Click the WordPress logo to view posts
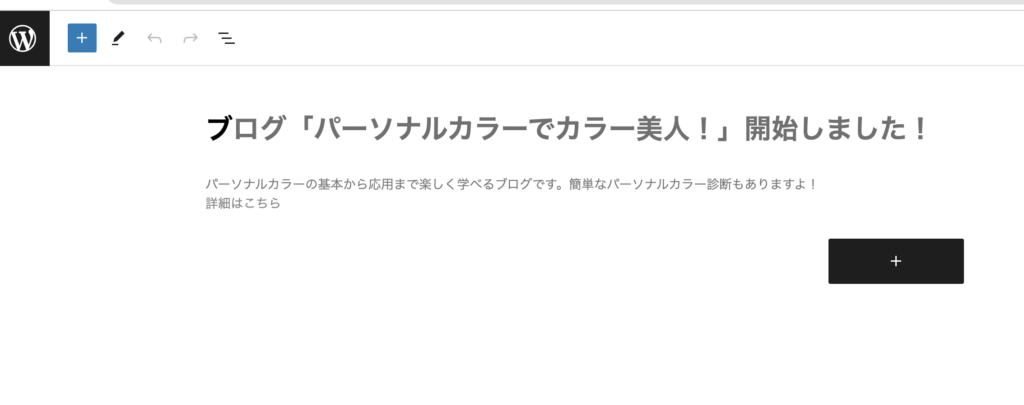The image size is (1024, 405). tap(24, 38)
